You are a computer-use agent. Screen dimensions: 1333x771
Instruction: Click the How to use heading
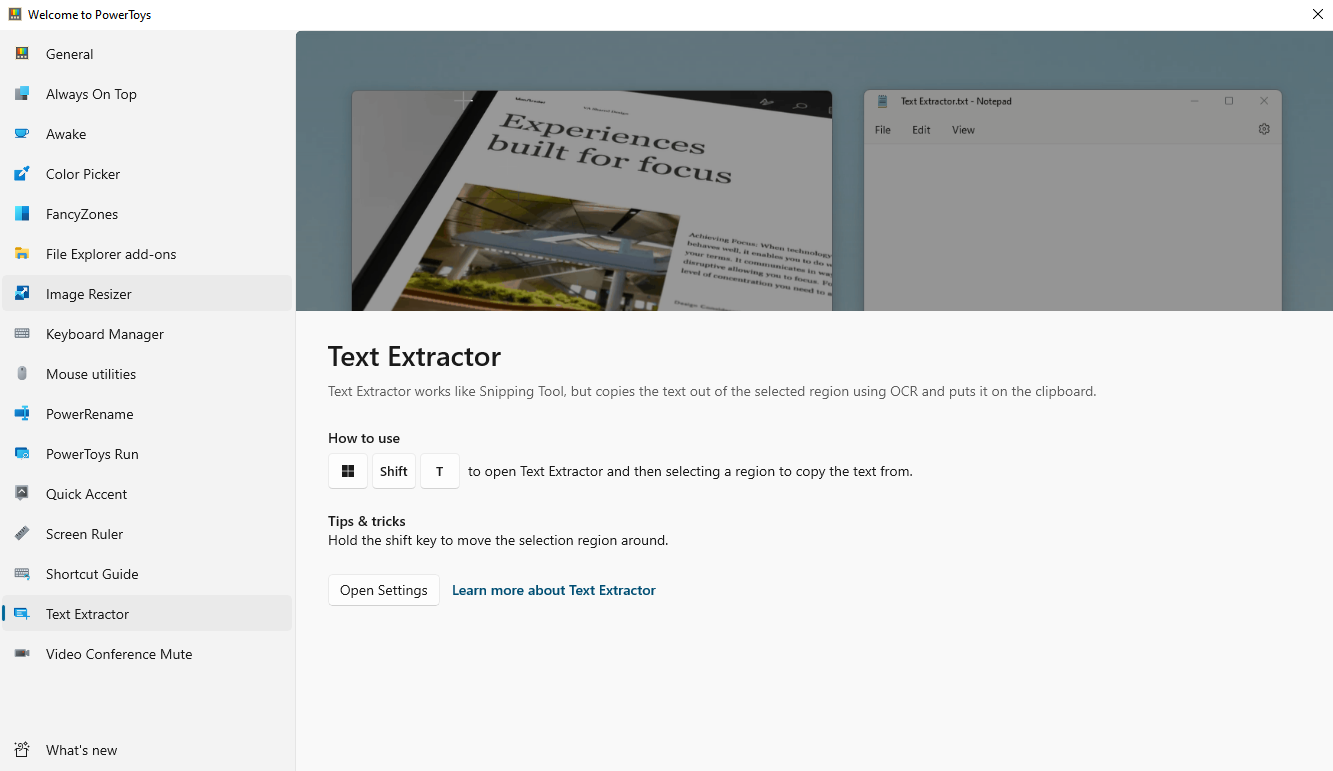[364, 438]
